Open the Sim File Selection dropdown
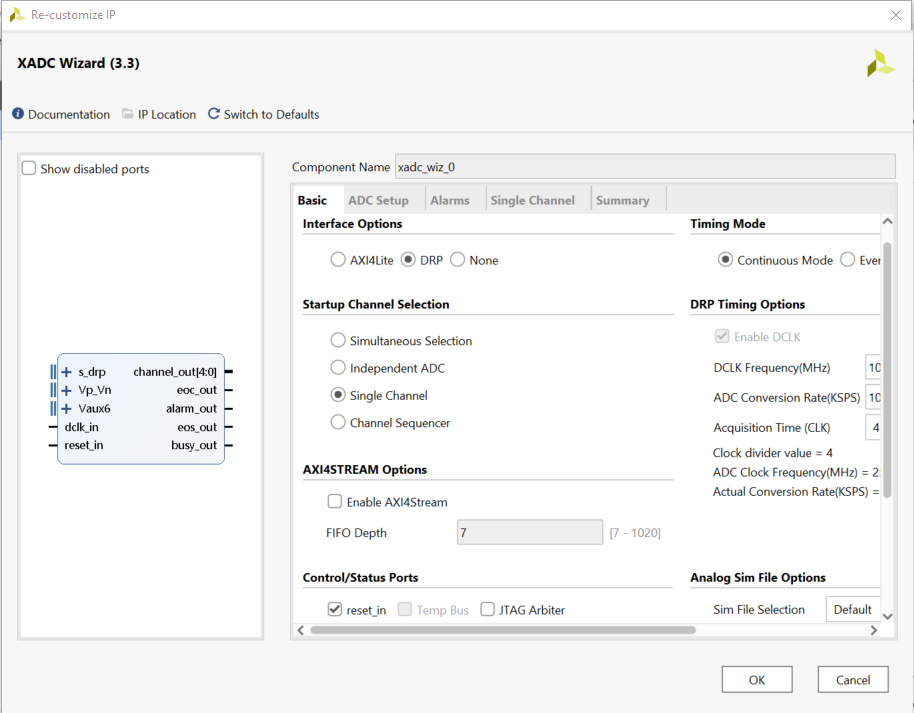Image resolution: width=914 pixels, height=713 pixels. point(852,609)
